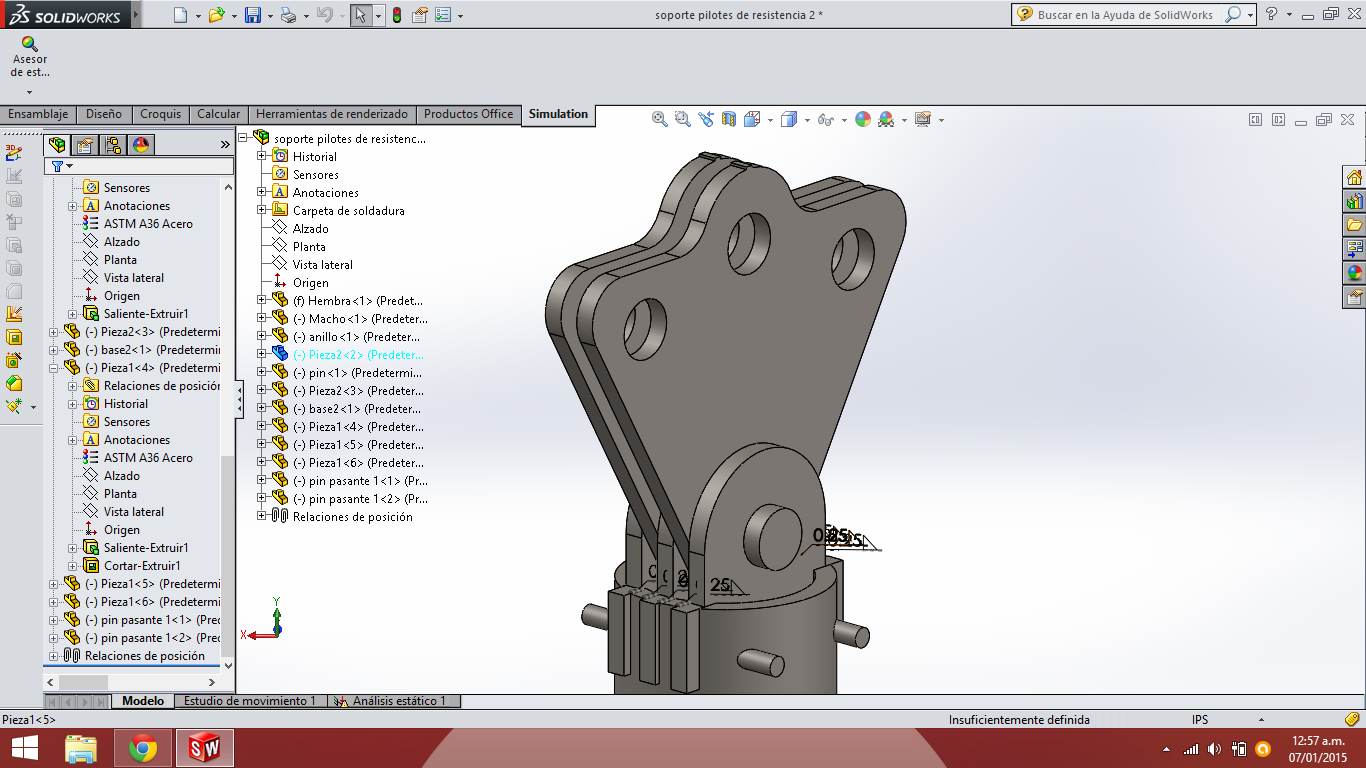Expand Hembra<1> in flyout tree
The height and width of the screenshot is (768, 1366).
[262, 300]
